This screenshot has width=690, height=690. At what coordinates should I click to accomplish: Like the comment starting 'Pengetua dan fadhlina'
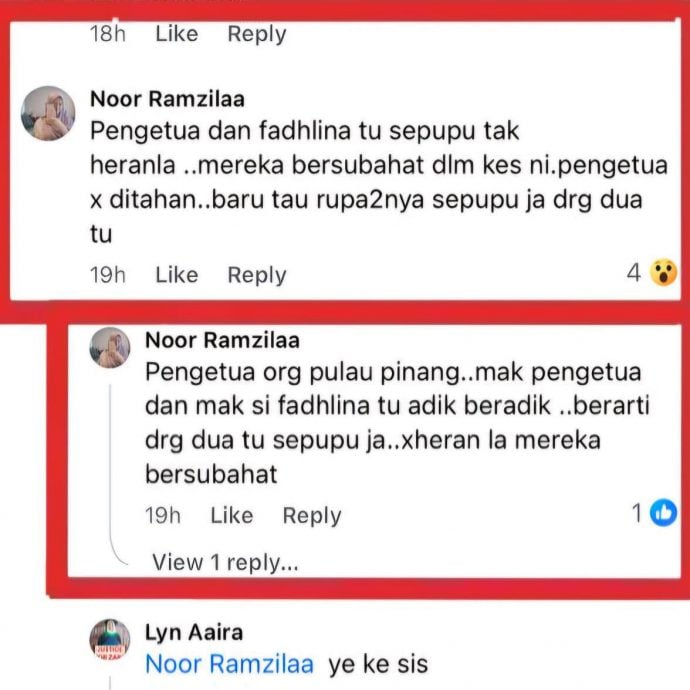(x=177, y=275)
